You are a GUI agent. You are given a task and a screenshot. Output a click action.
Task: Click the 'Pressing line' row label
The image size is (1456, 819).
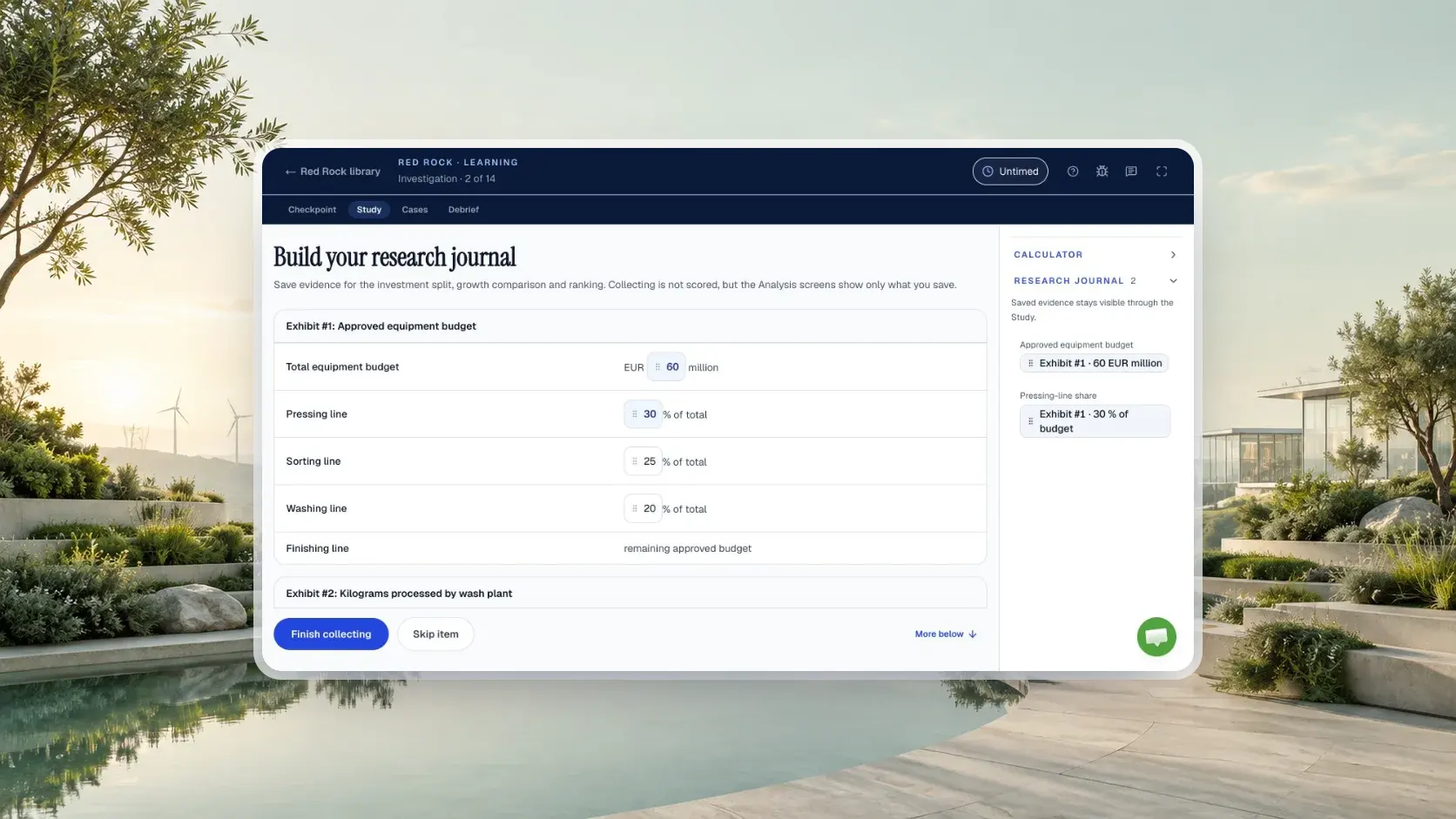coord(316,414)
